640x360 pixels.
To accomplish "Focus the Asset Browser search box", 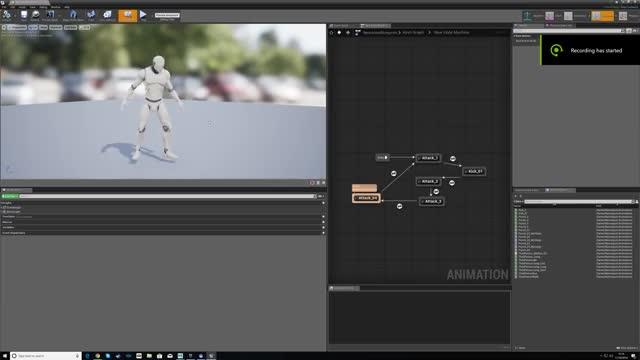I will (x=578, y=202).
